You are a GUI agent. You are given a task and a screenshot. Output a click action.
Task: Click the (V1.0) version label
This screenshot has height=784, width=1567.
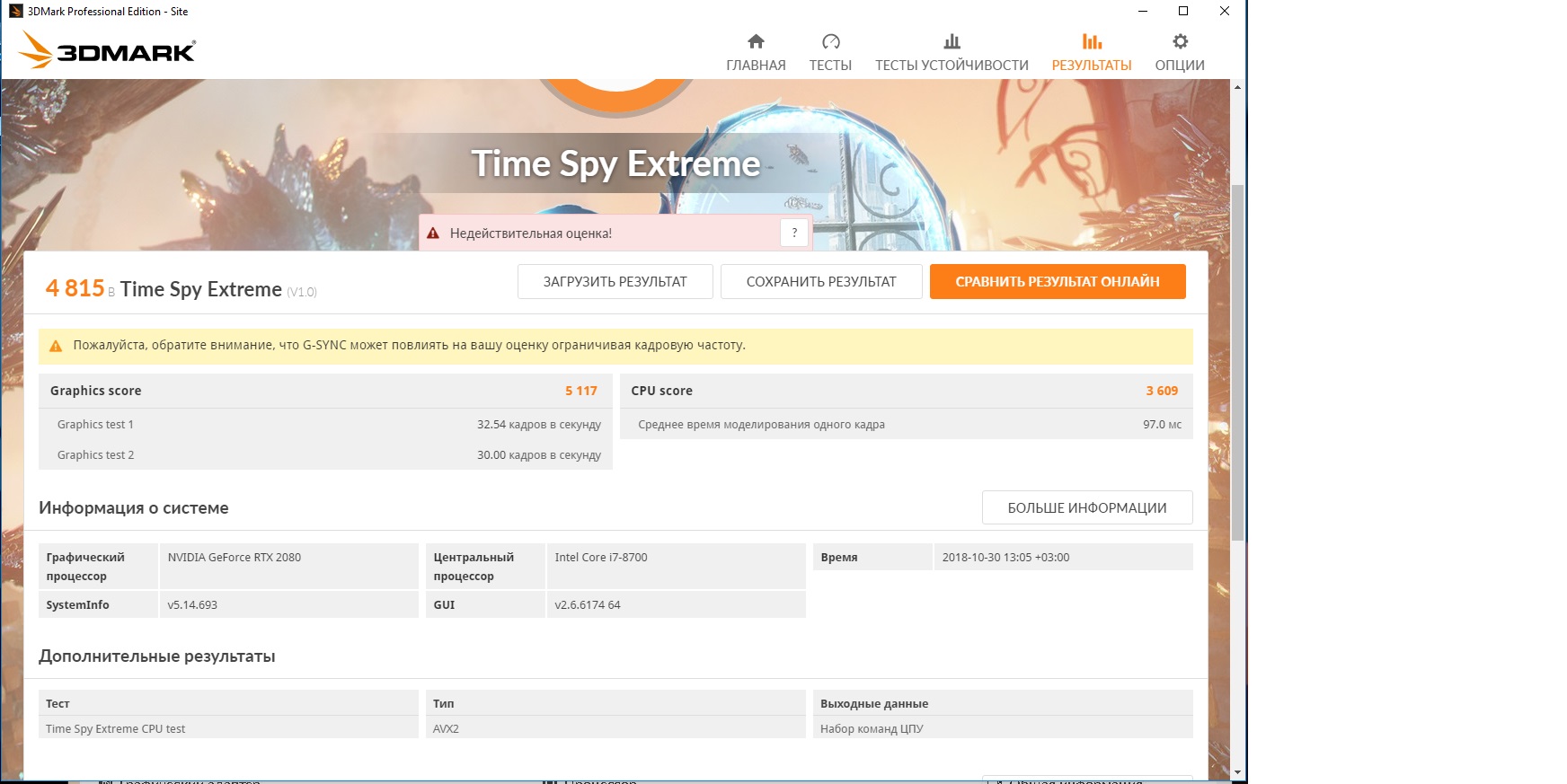tap(302, 292)
